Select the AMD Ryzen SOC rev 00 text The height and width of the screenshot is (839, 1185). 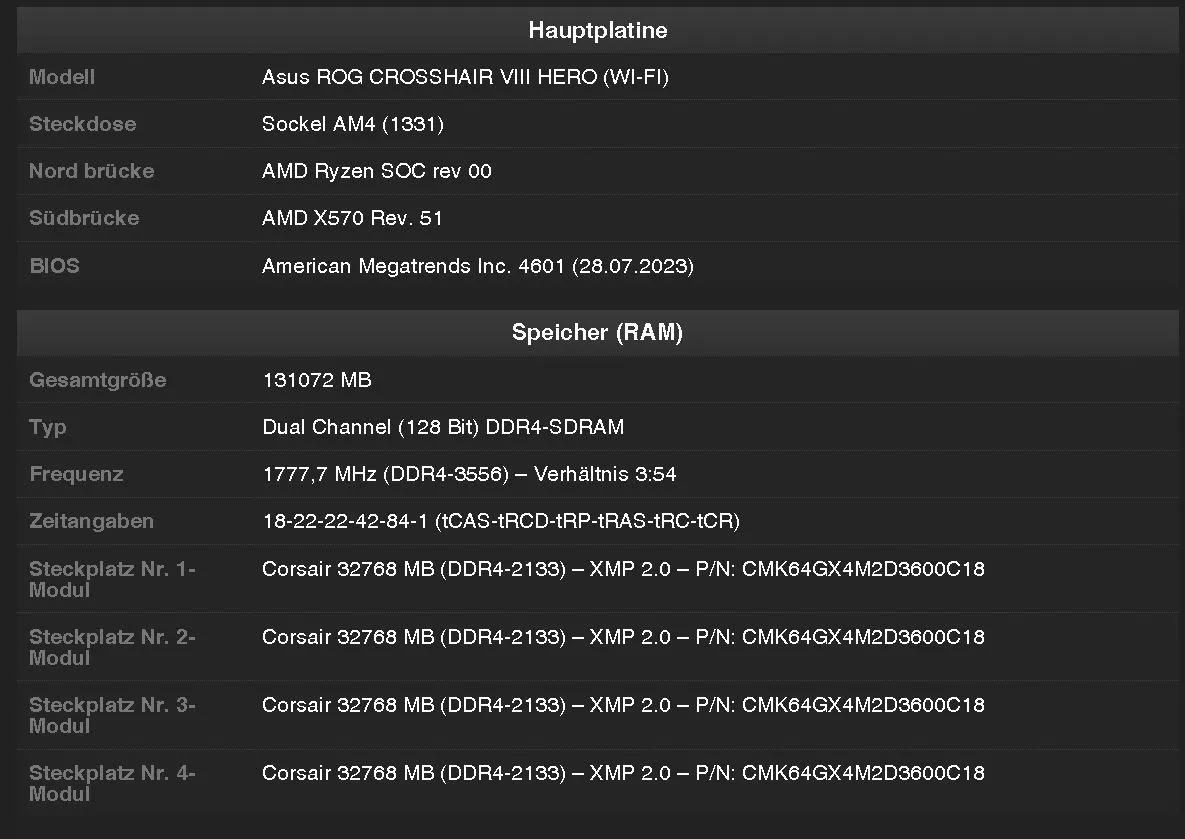376,171
